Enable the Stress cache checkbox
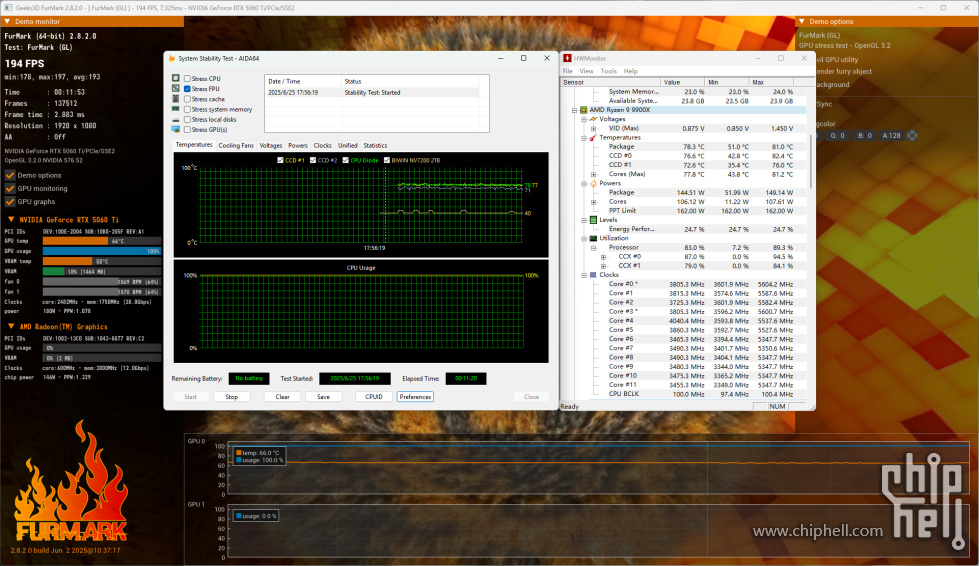979x566 pixels. (x=187, y=99)
